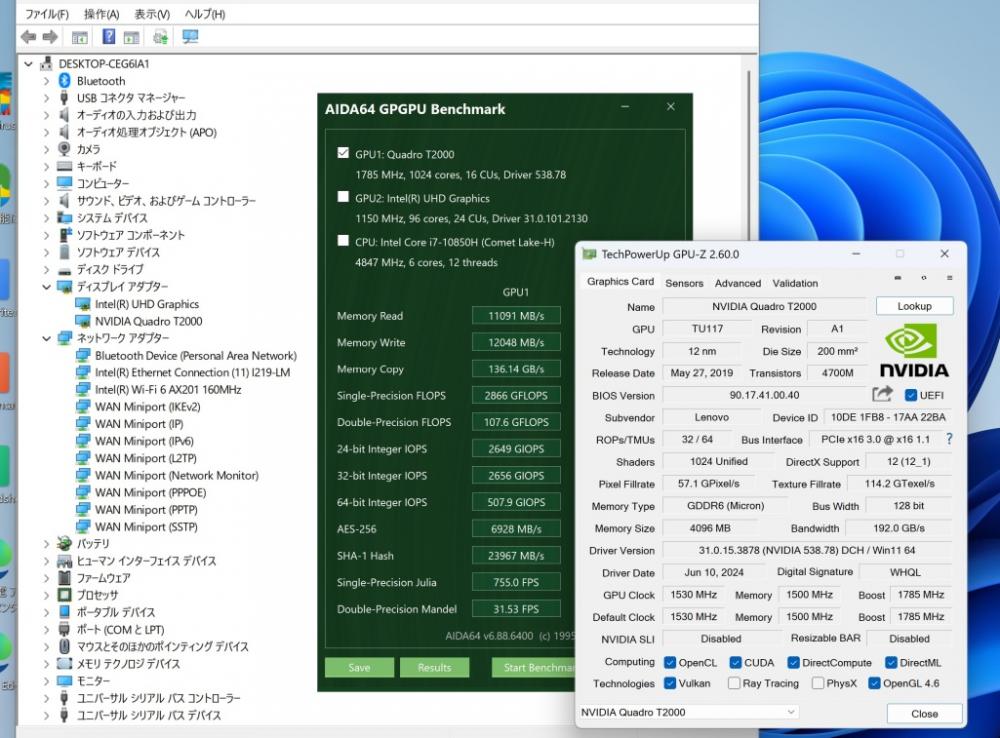
Task: Click the Results button in AIDA64
Action: pyautogui.click(x=434, y=667)
